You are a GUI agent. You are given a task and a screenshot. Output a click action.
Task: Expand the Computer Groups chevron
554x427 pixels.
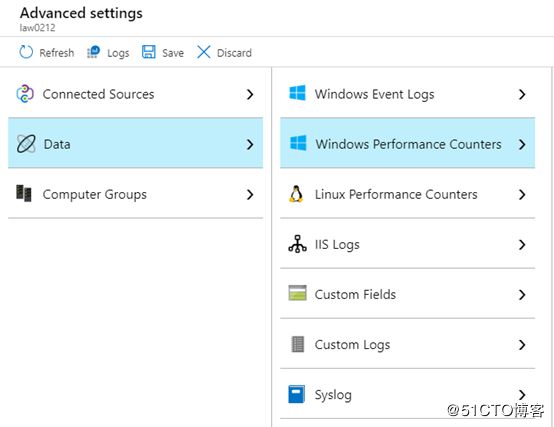(250, 195)
